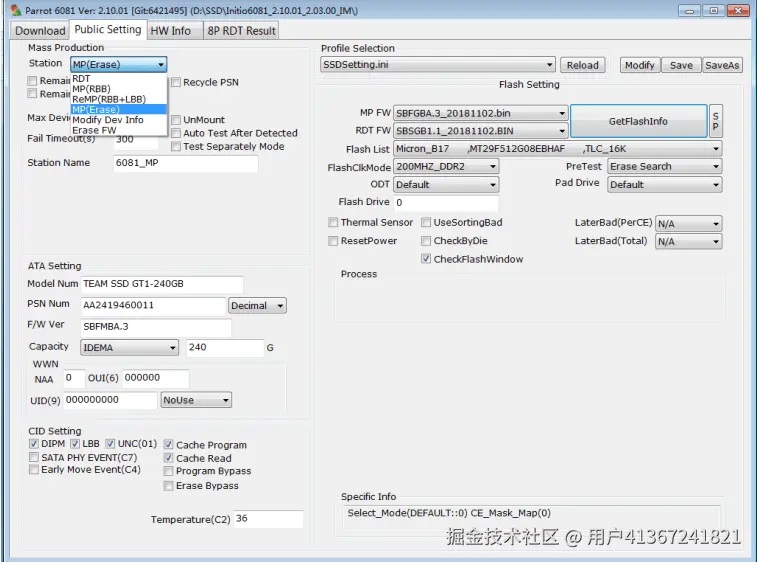Click the capacity value field showing 240
The image size is (757, 563).
pyautogui.click(x=225, y=348)
